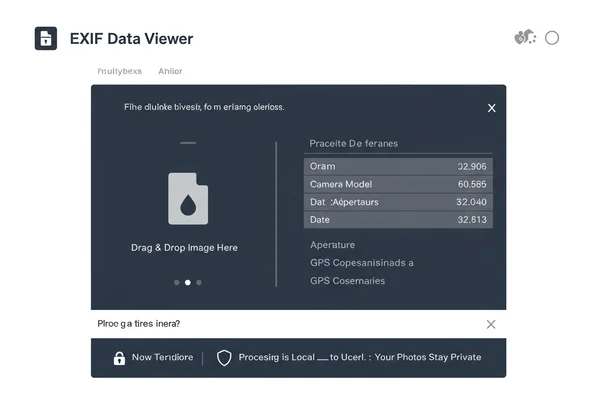Screen dimensions: 600x420
Task: Dismiss the white prompt bar with its X
Action: (x=490, y=324)
